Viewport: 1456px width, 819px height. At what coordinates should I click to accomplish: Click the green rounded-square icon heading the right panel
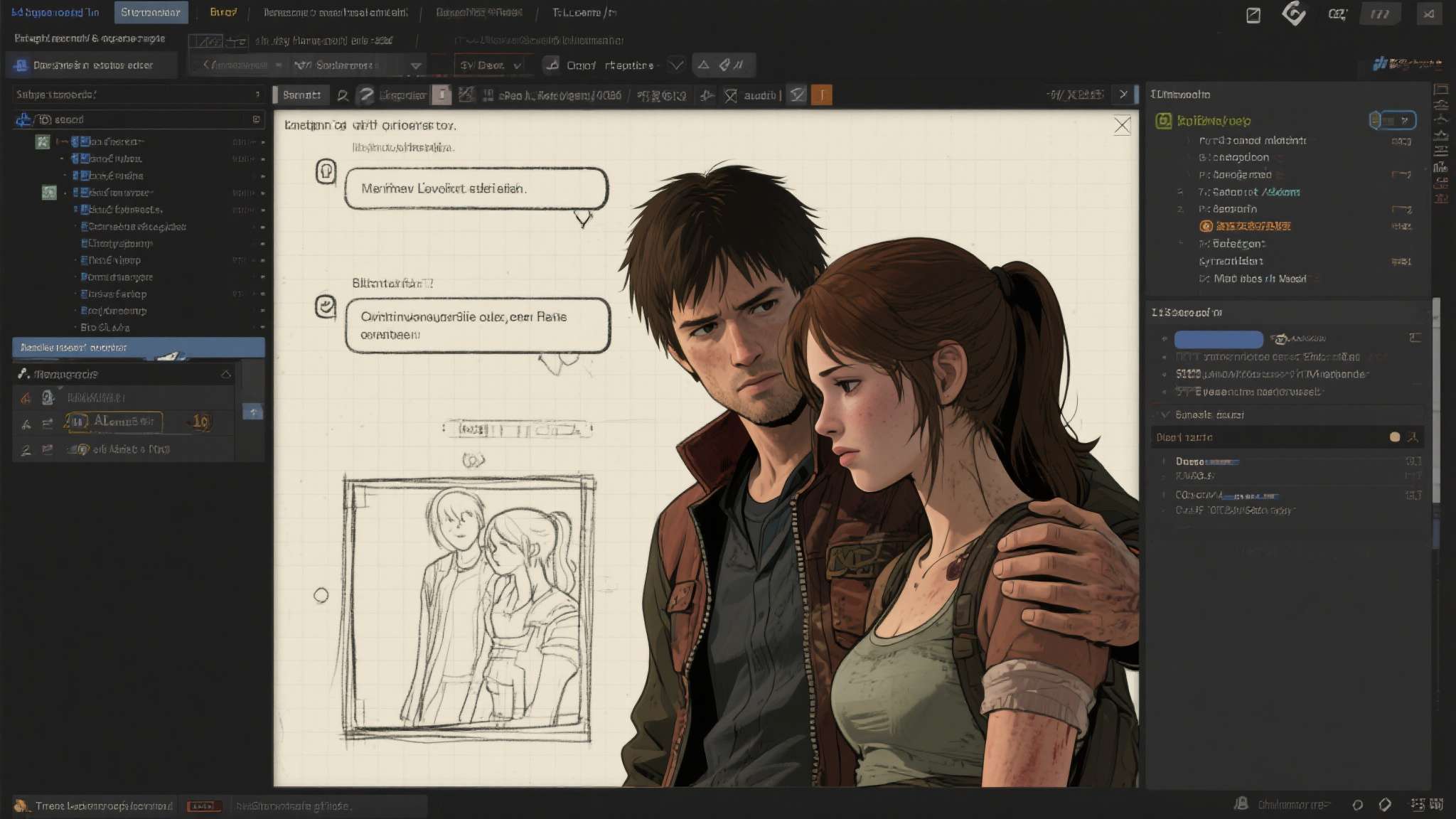(1163, 121)
